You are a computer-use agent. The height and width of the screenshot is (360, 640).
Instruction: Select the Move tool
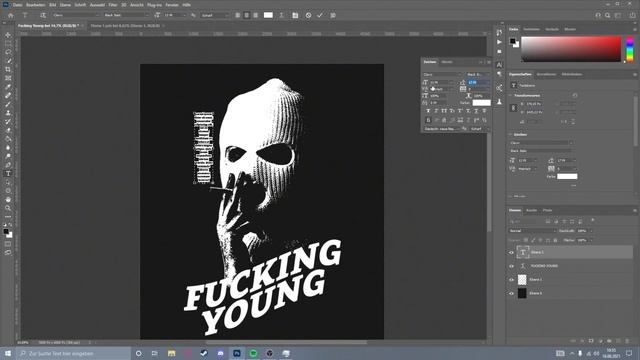(x=8, y=35)
